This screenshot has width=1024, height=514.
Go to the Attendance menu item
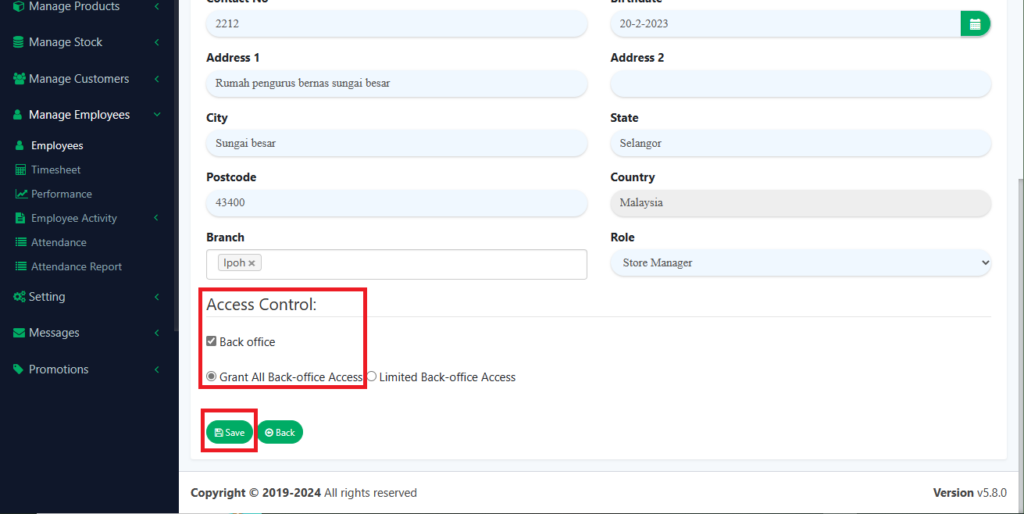click(x=58, y=242)
